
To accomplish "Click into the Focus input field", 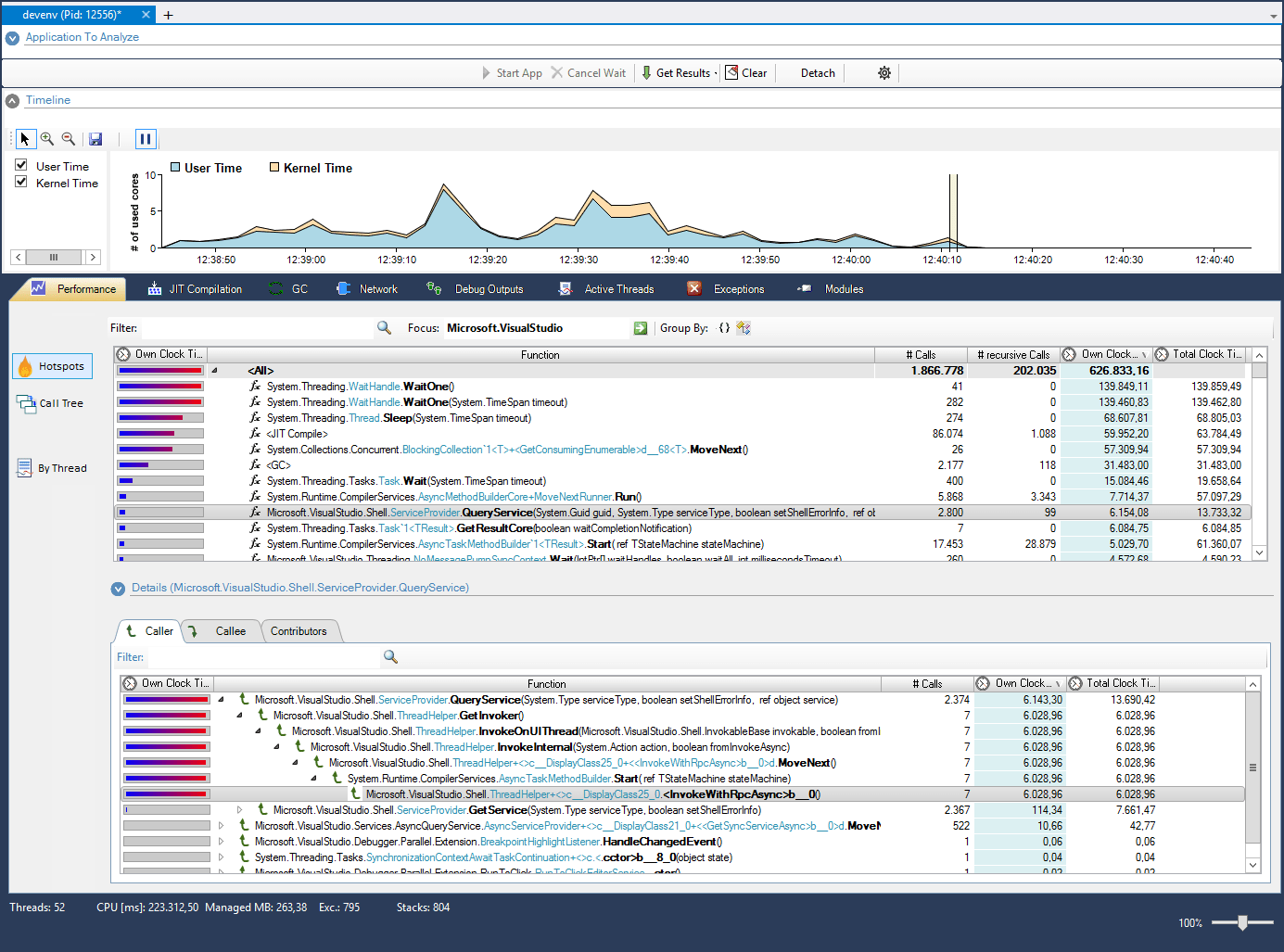I will [536, 328].
